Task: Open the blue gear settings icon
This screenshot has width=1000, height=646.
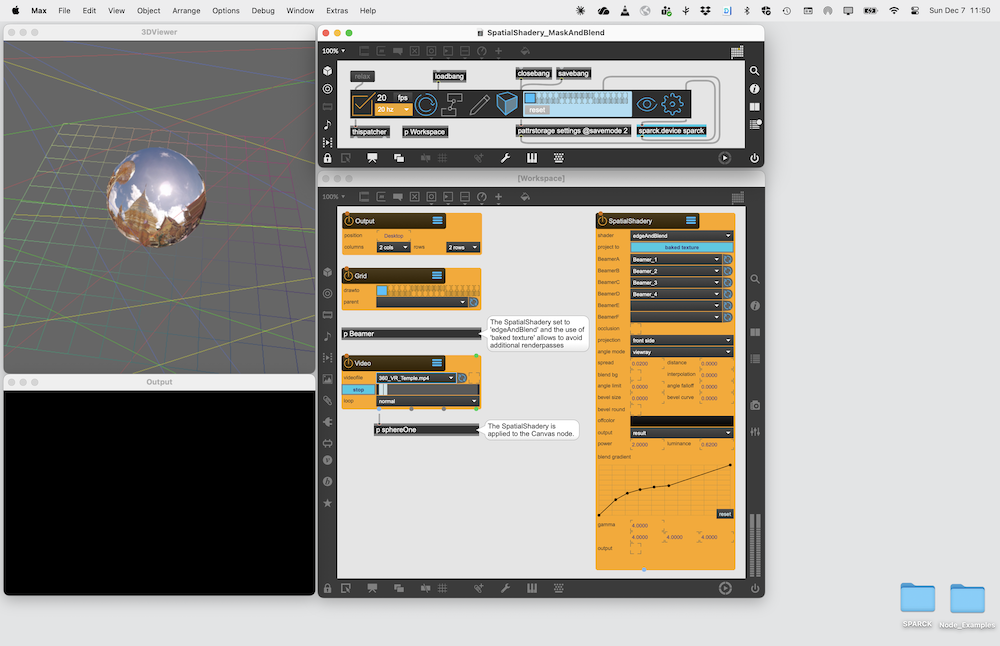Action: (673, 104)
